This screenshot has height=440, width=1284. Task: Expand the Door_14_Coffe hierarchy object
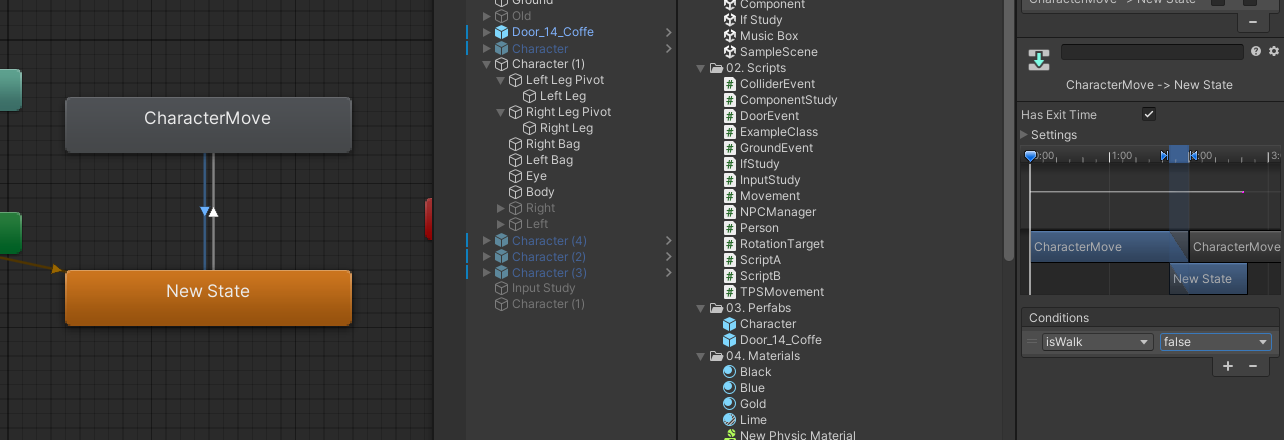tap(487, 32)
